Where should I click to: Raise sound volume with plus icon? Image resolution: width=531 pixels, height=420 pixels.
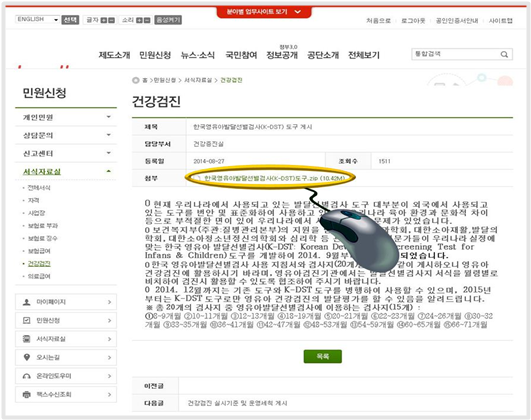139,20
